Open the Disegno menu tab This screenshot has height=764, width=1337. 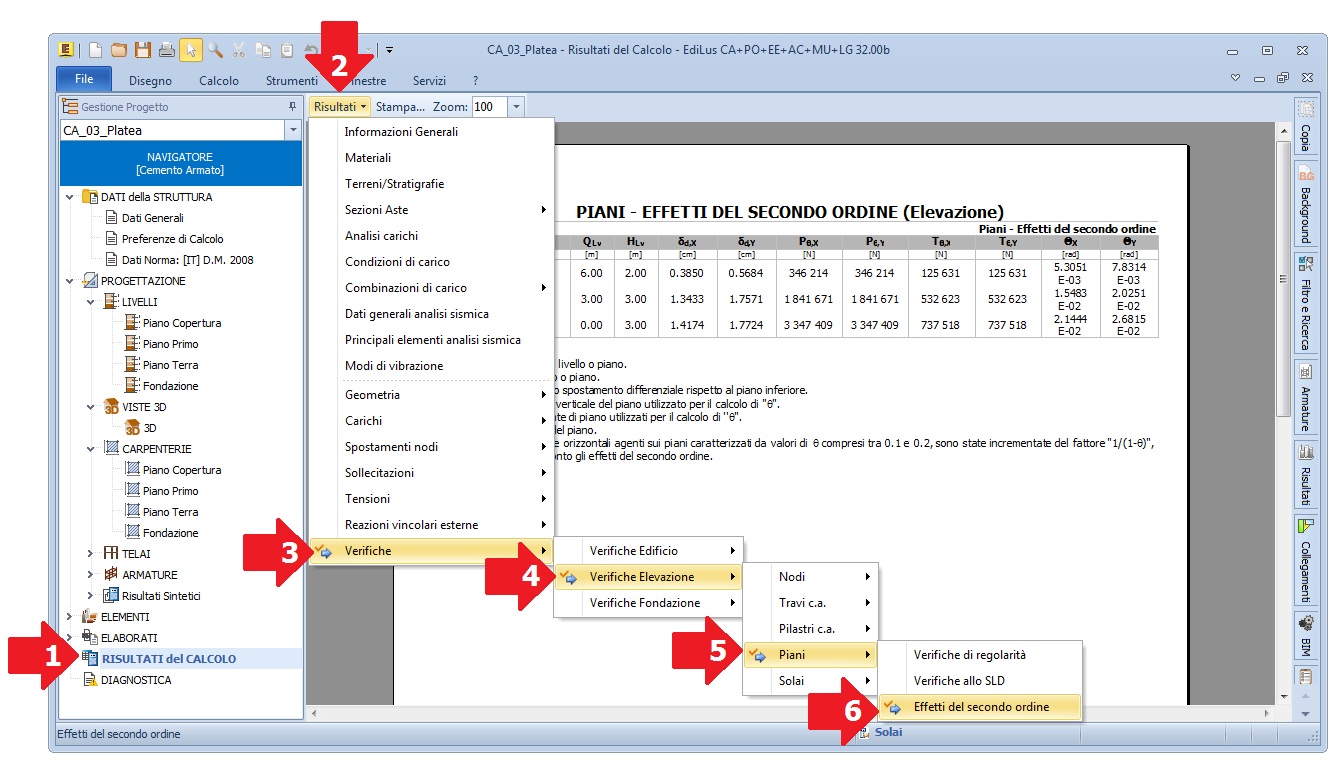pos(150,81)
